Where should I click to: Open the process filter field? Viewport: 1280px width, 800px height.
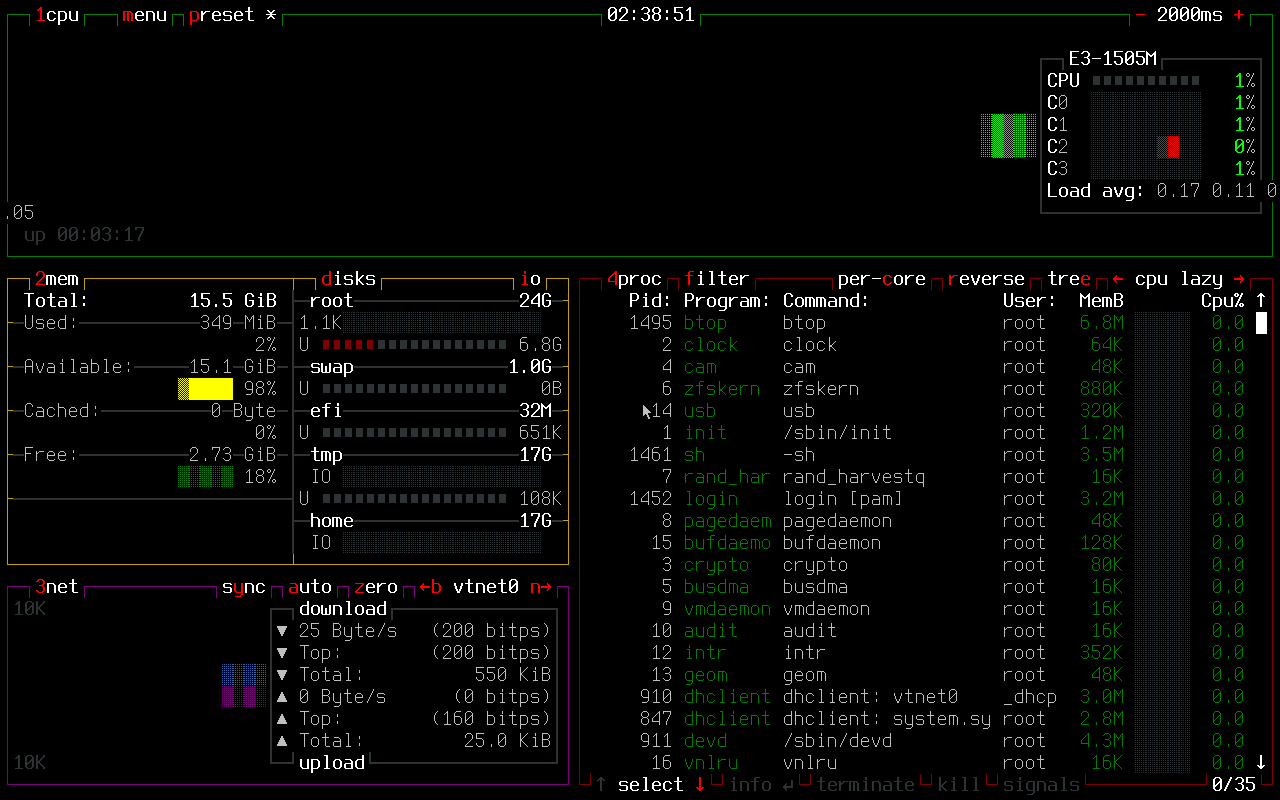pyautogui.click(x=716, y=279)
